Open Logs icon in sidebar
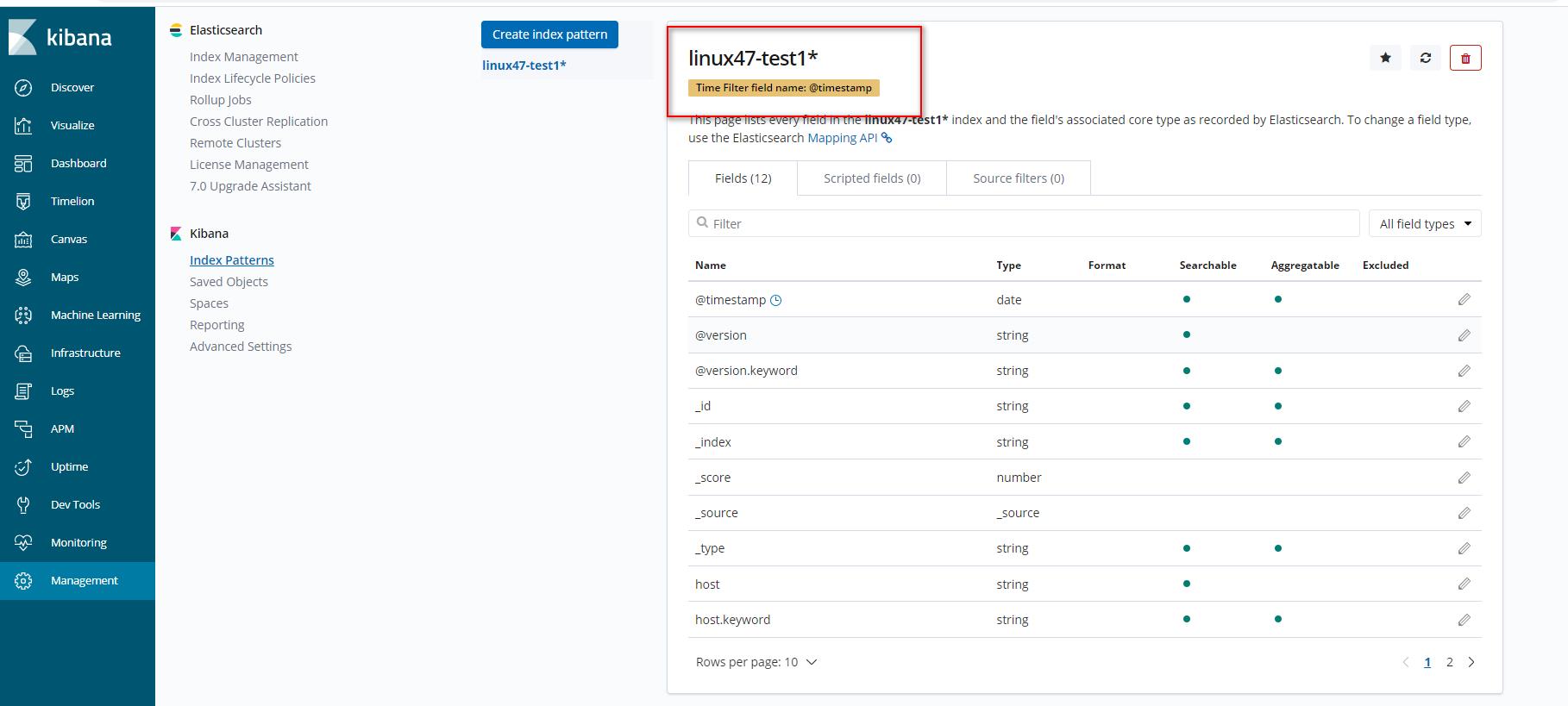Screen dimensions: 1568x706 [x=23, y=391]
